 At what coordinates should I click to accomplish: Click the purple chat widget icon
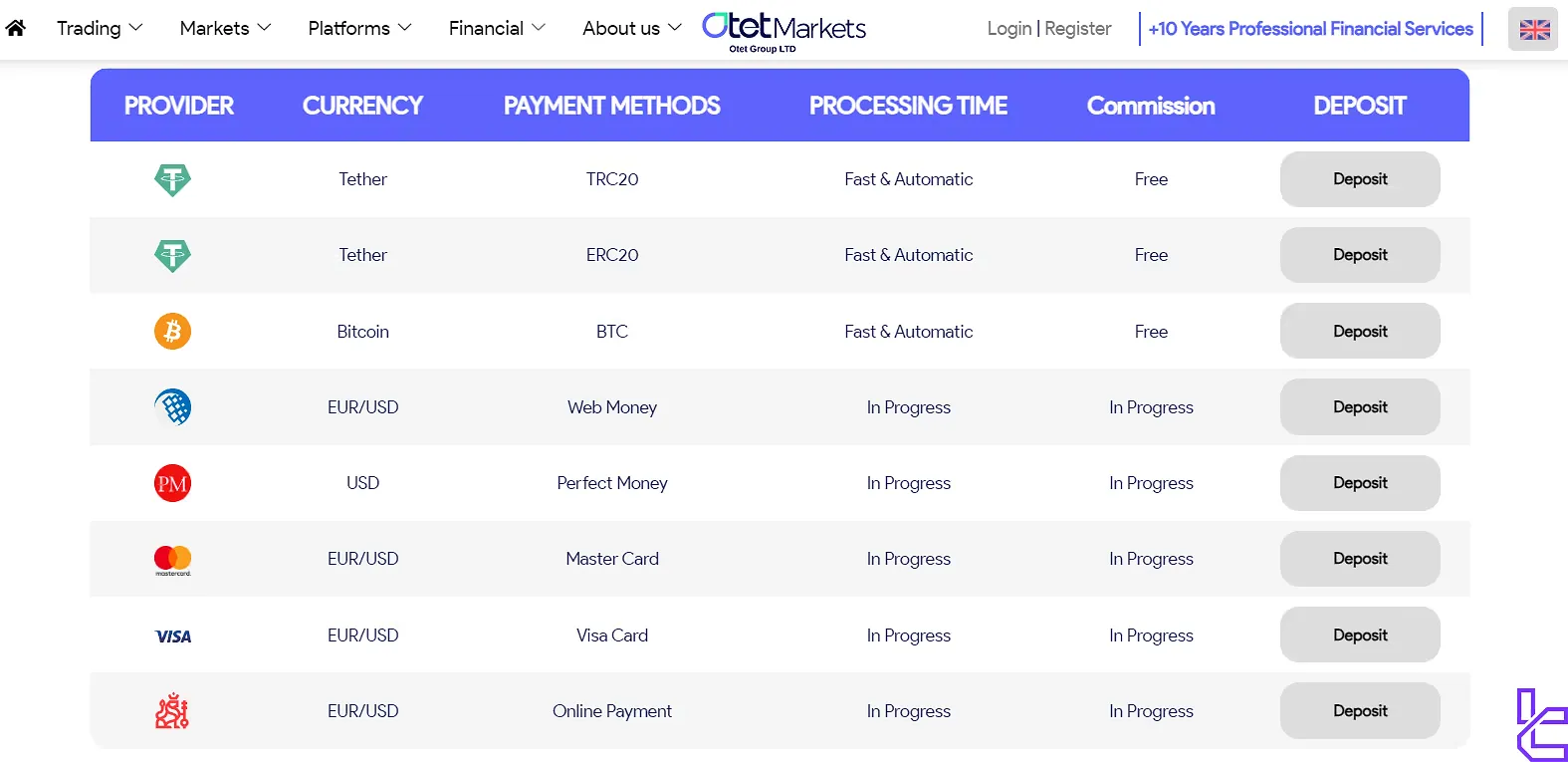click(1540, 725)
